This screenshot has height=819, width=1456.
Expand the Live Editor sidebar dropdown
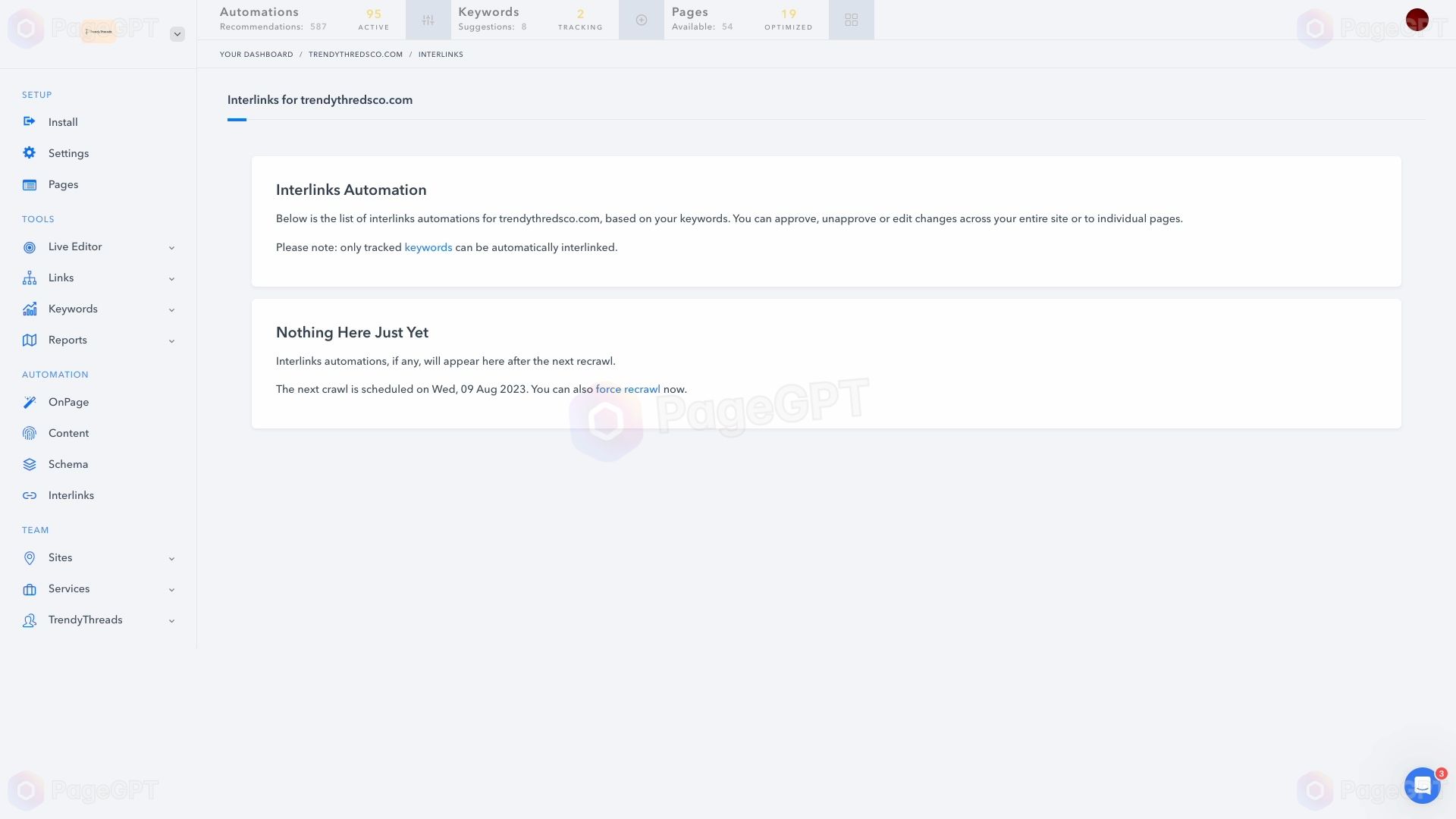(171, 247)
